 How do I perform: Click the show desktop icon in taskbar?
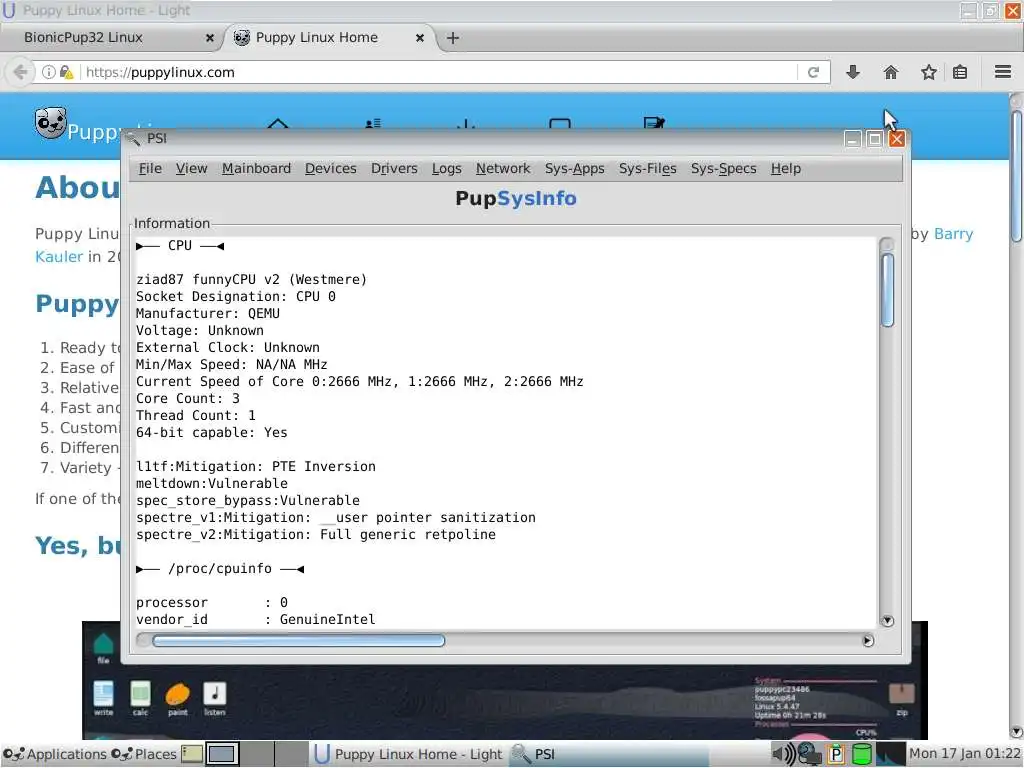[x=191, y=754]
